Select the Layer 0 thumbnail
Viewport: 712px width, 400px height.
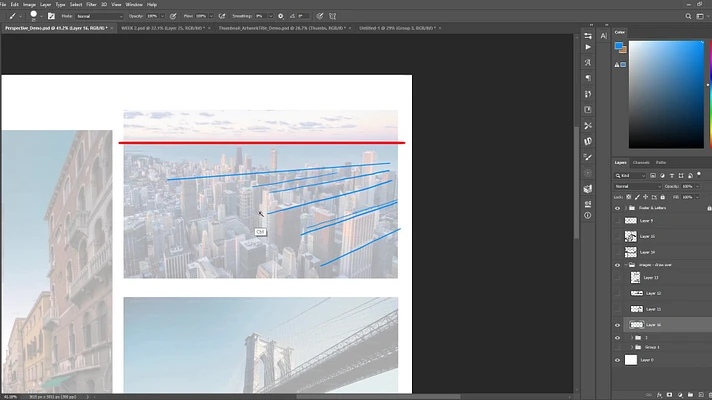click(631, 360)
